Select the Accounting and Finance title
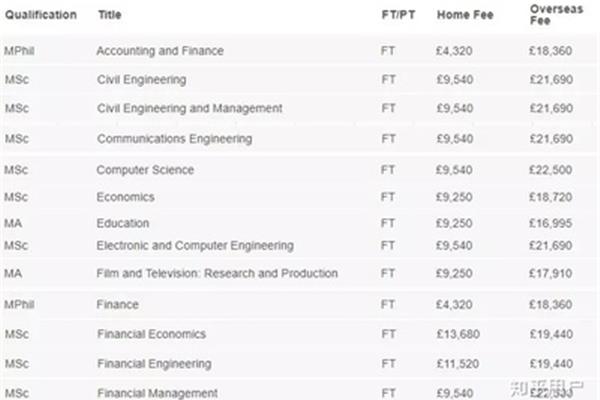The image size is (600, 400). 160,51
